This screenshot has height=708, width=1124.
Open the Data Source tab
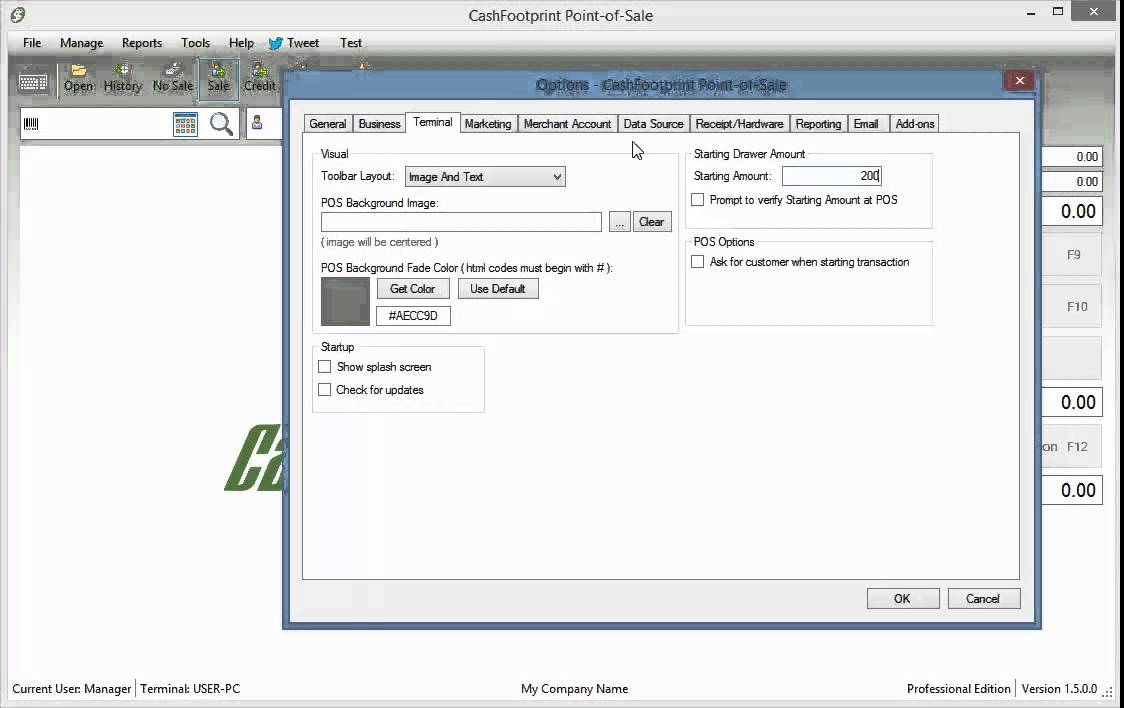pos(653,124)
